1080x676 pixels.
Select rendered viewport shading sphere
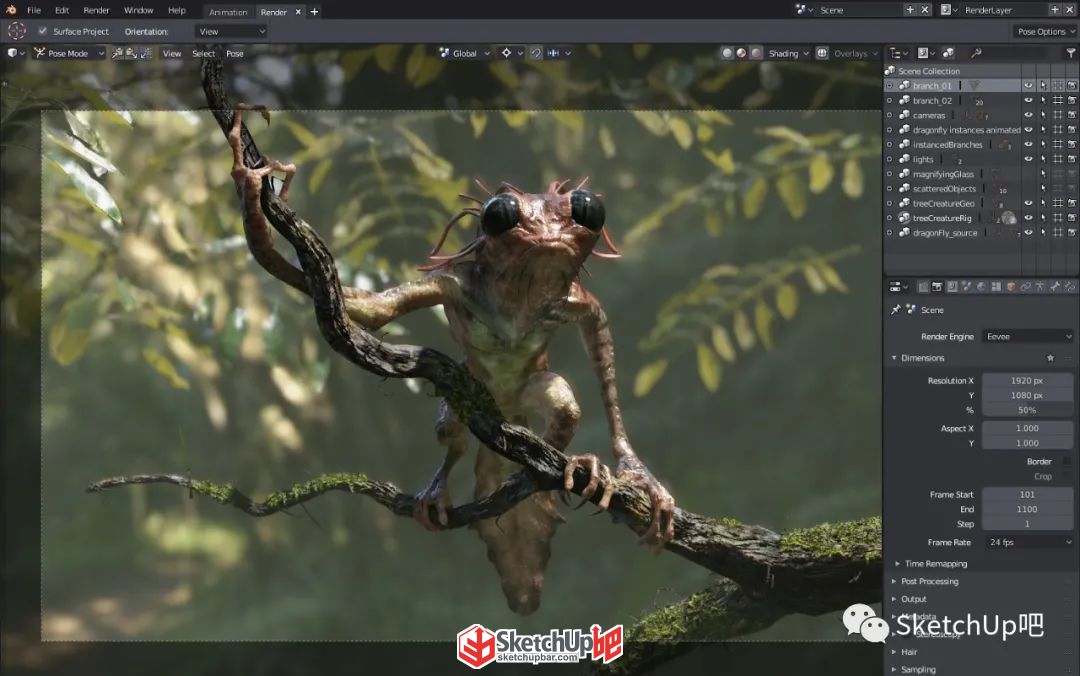coord(756,53)
